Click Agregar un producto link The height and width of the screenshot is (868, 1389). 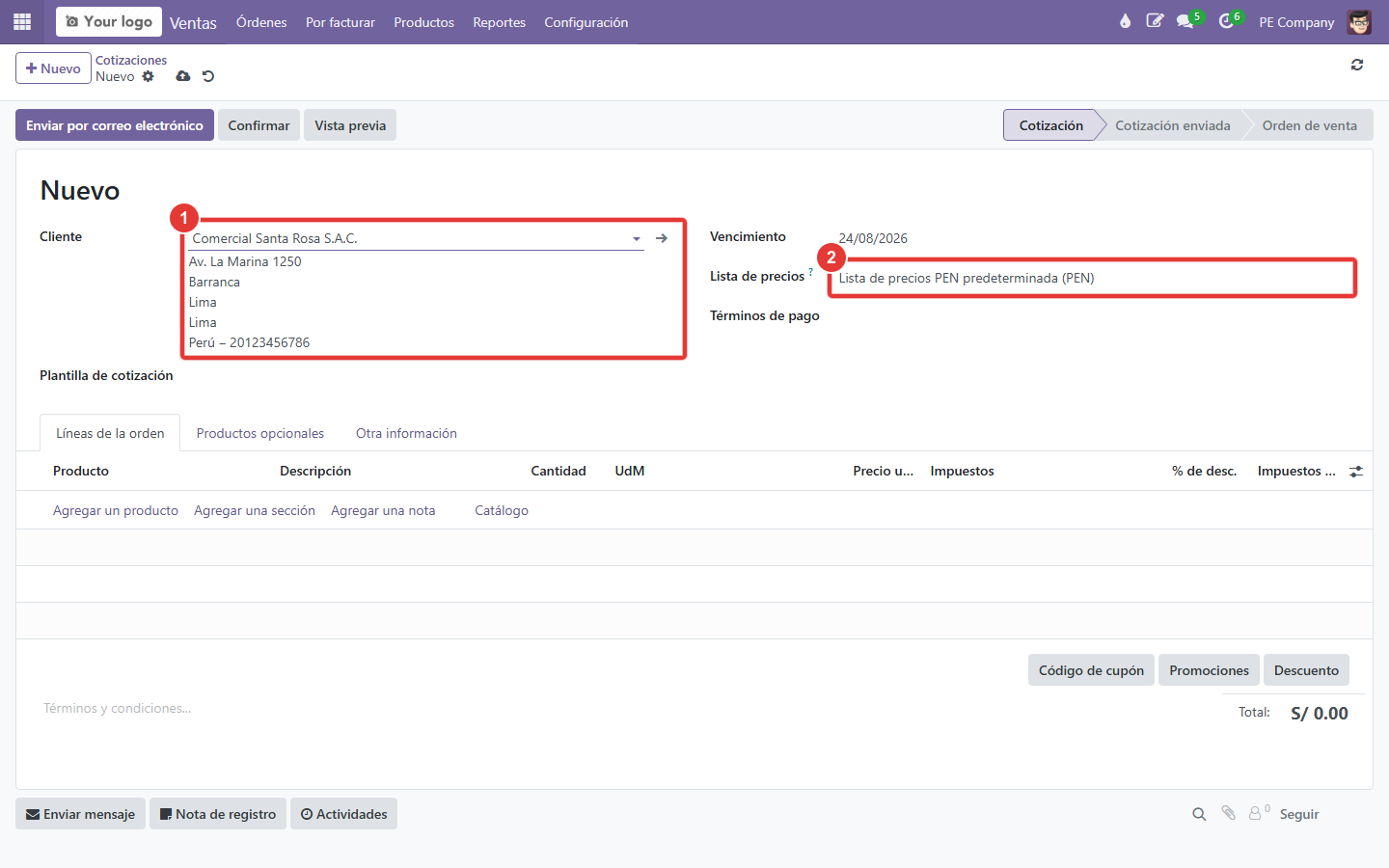click(116, 510)
